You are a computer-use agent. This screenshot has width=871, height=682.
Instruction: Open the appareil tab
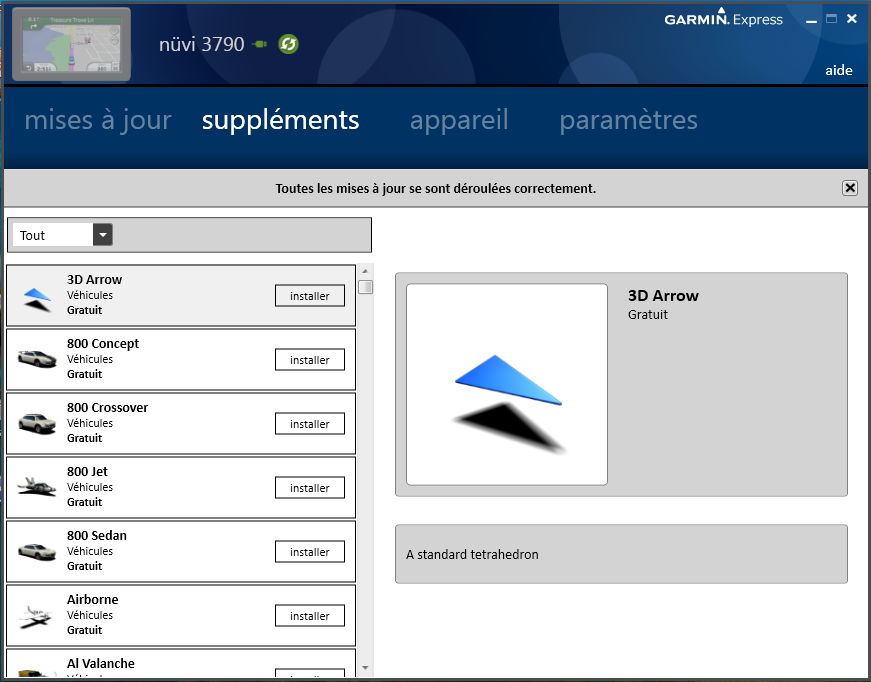click(459, 121)
